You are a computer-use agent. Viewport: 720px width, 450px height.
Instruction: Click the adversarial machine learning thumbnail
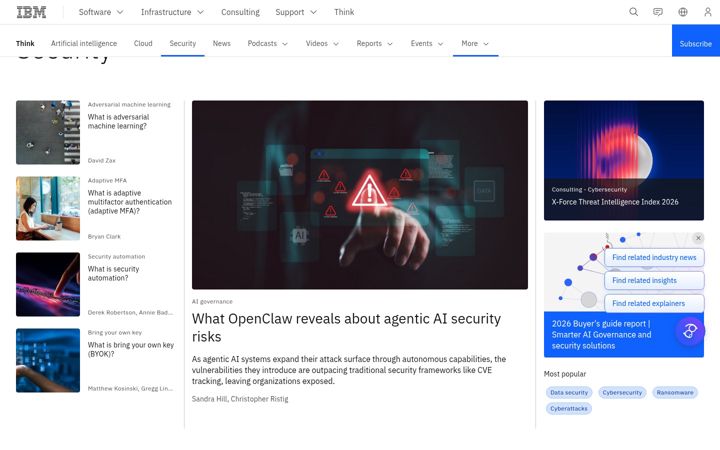48,133
